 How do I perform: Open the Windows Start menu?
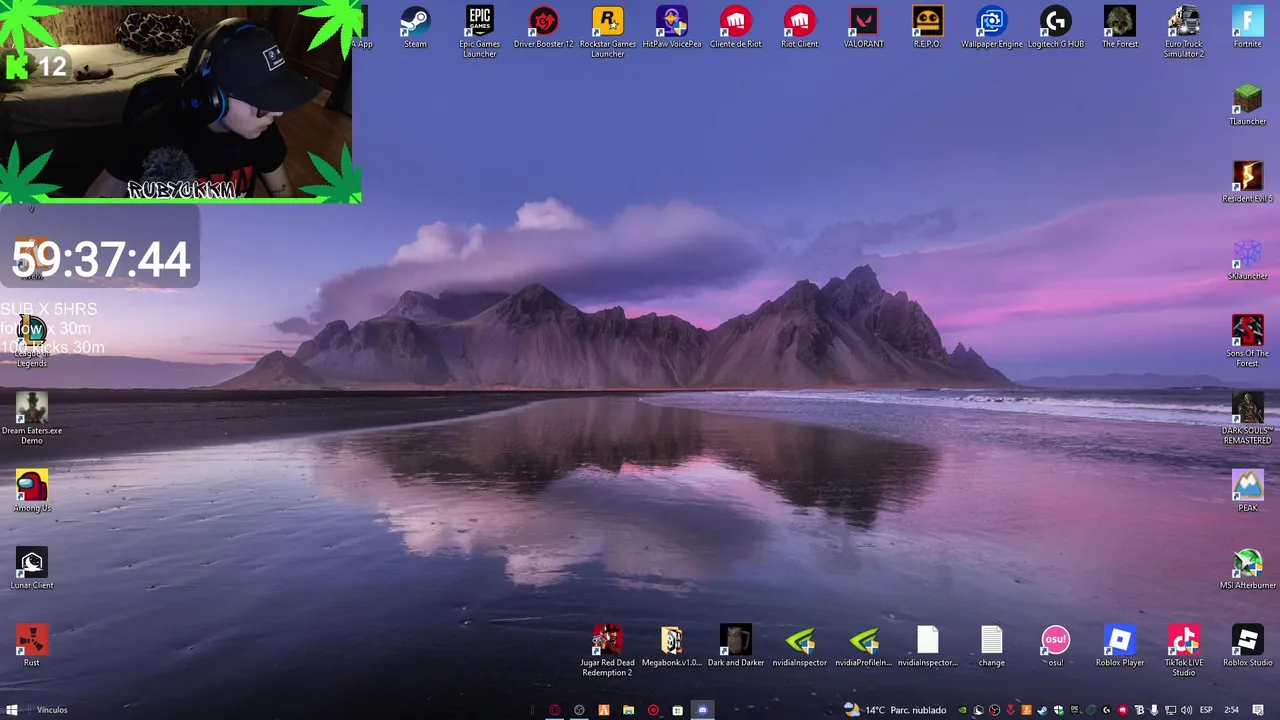(12, 710)
